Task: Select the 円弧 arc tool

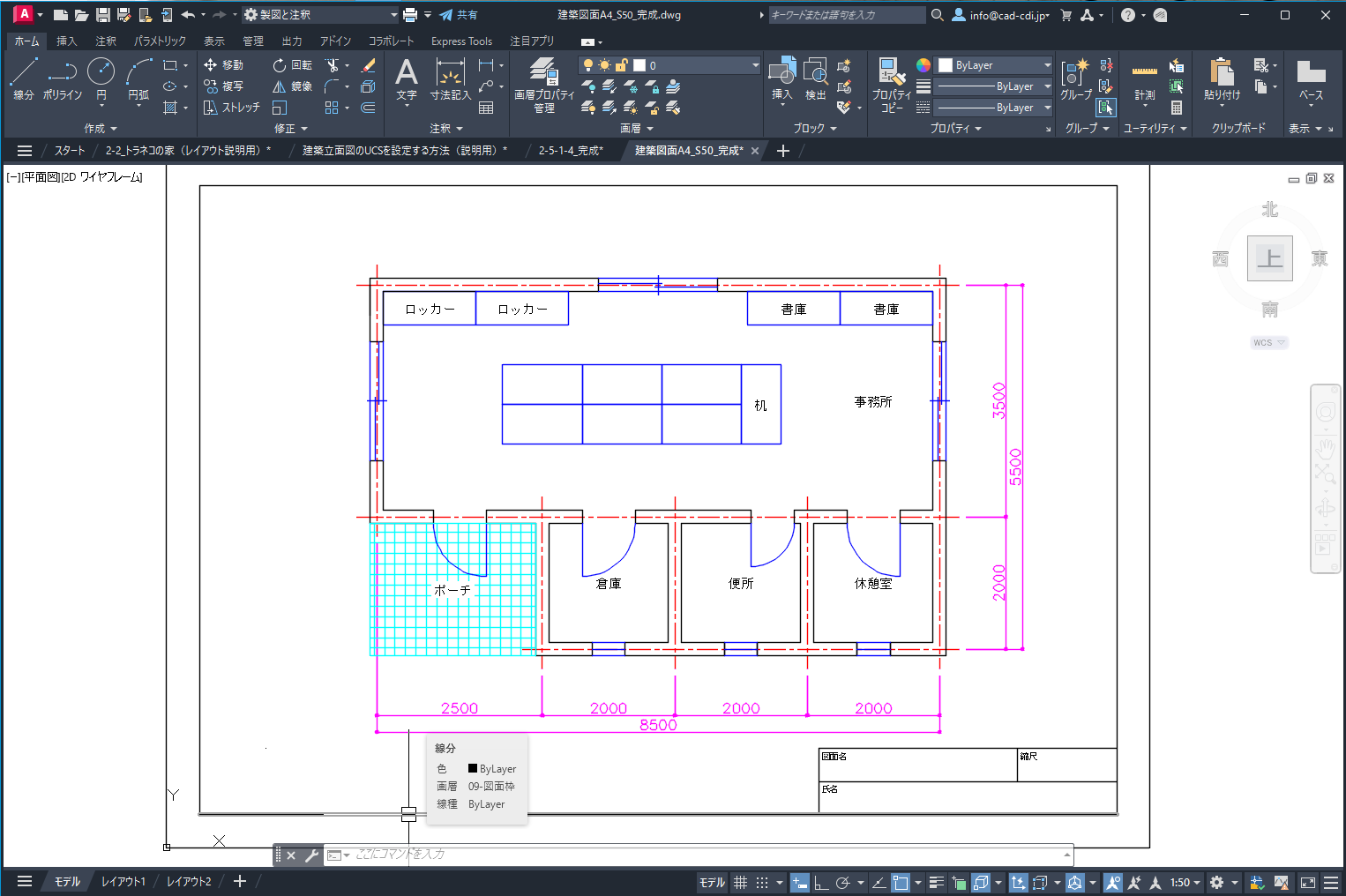Action: tap(138, 79)
